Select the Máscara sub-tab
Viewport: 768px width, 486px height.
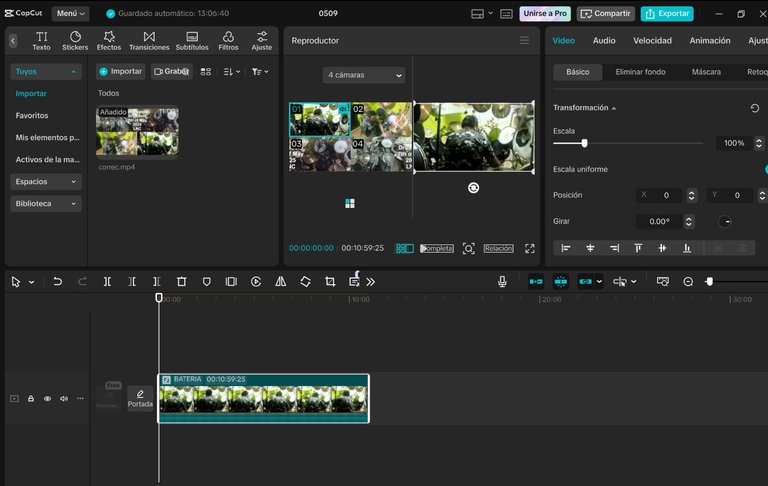(706, 72)
